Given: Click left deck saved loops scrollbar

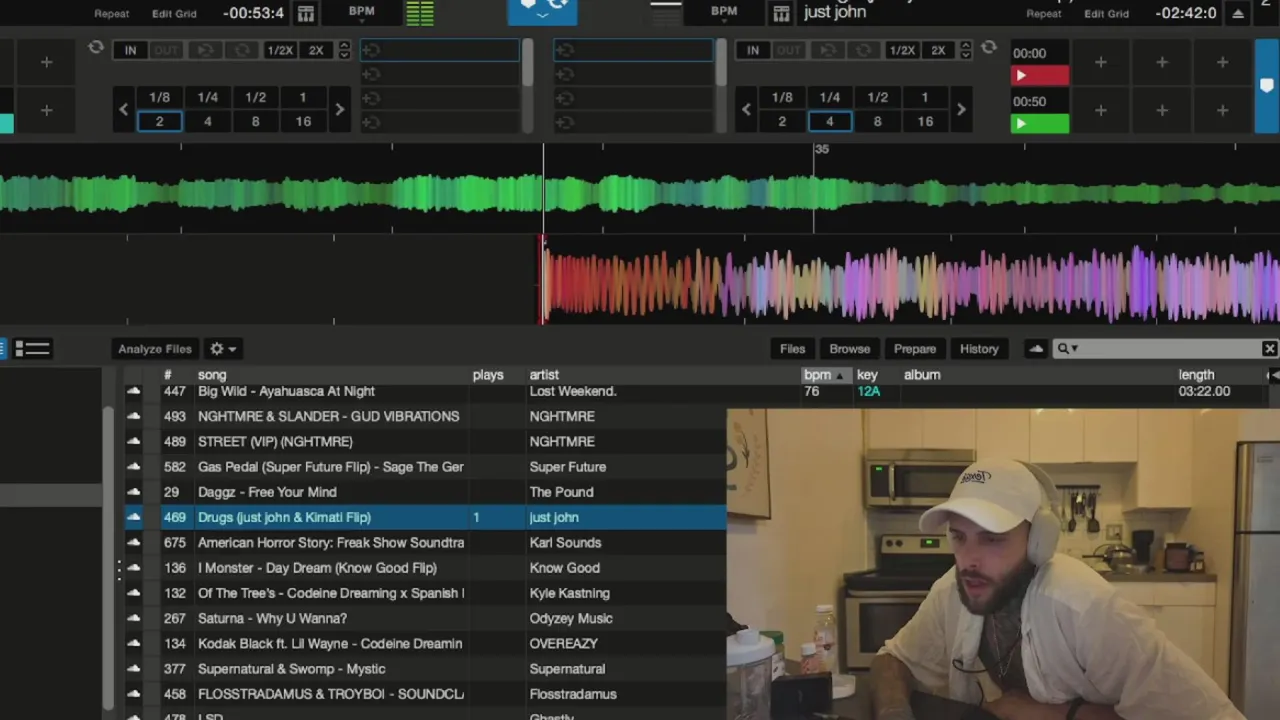Looking at the screenshot, I should pos(526,62).
